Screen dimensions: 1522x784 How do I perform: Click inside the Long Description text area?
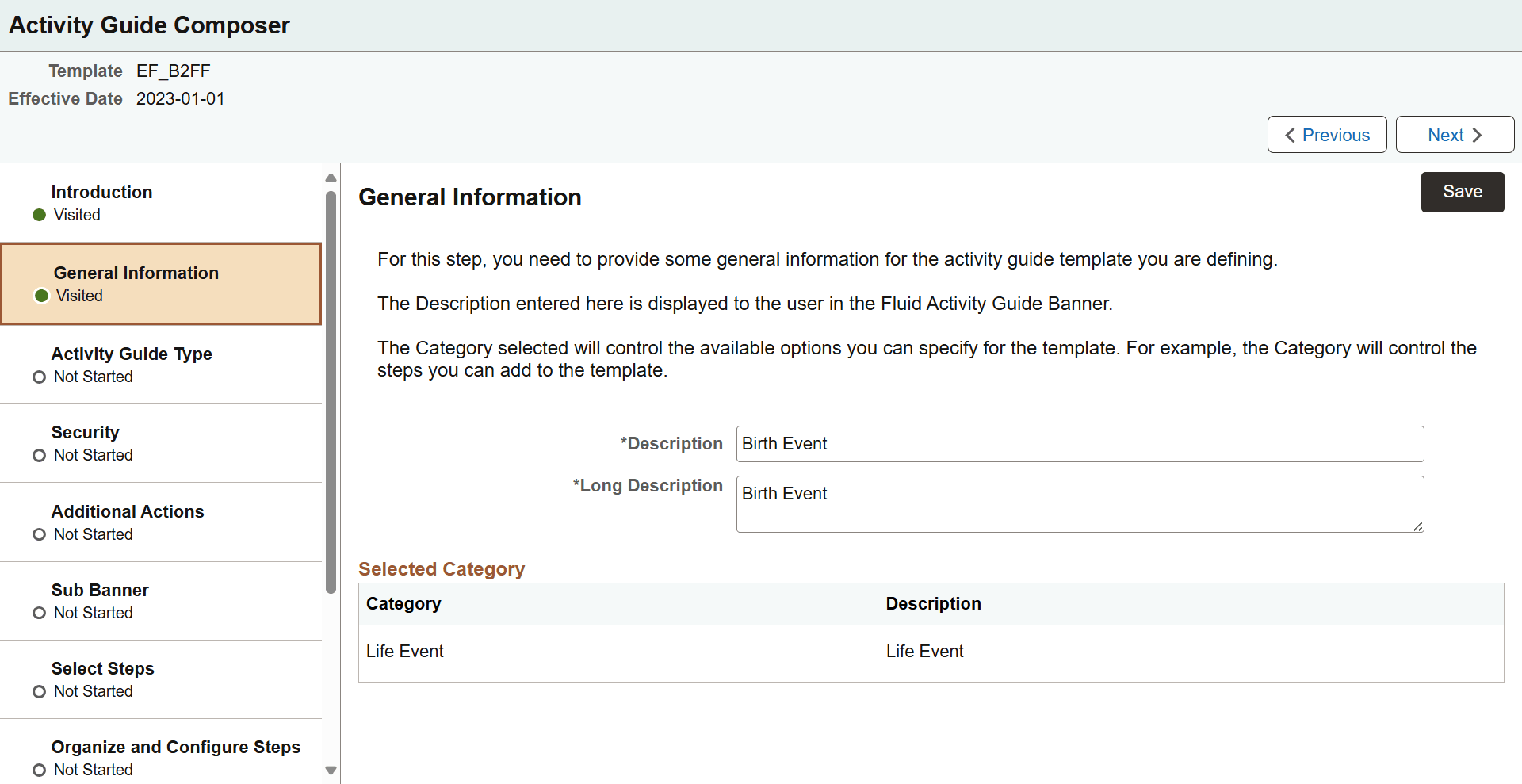pyautogui.click(x=1078, y=504)
